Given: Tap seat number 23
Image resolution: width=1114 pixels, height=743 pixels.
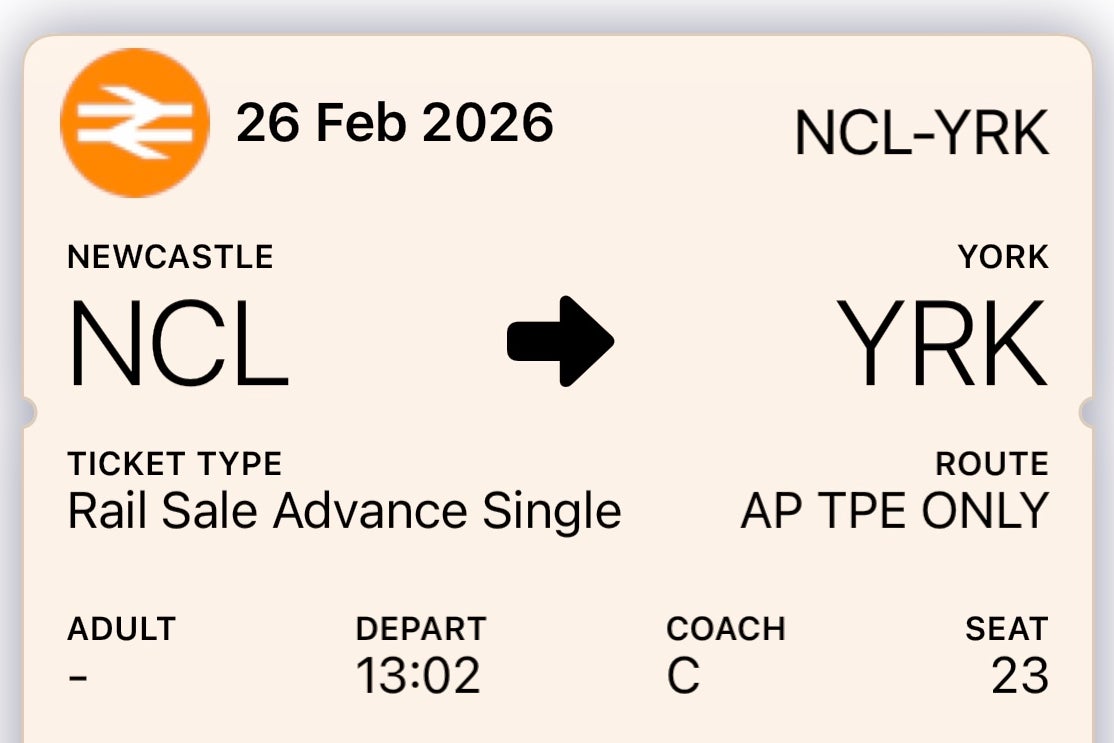Looking at the screenshot, I should point(1019,675).
